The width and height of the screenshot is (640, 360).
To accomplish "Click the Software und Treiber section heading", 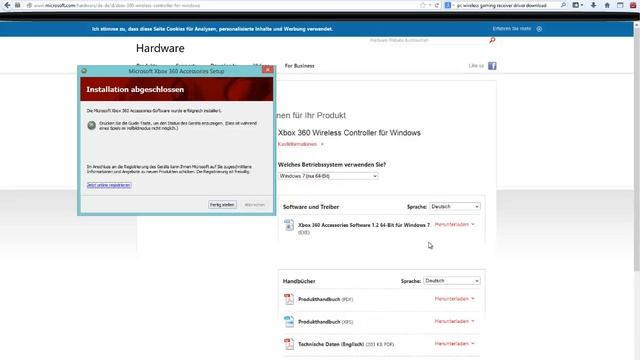I will (311, 207).
